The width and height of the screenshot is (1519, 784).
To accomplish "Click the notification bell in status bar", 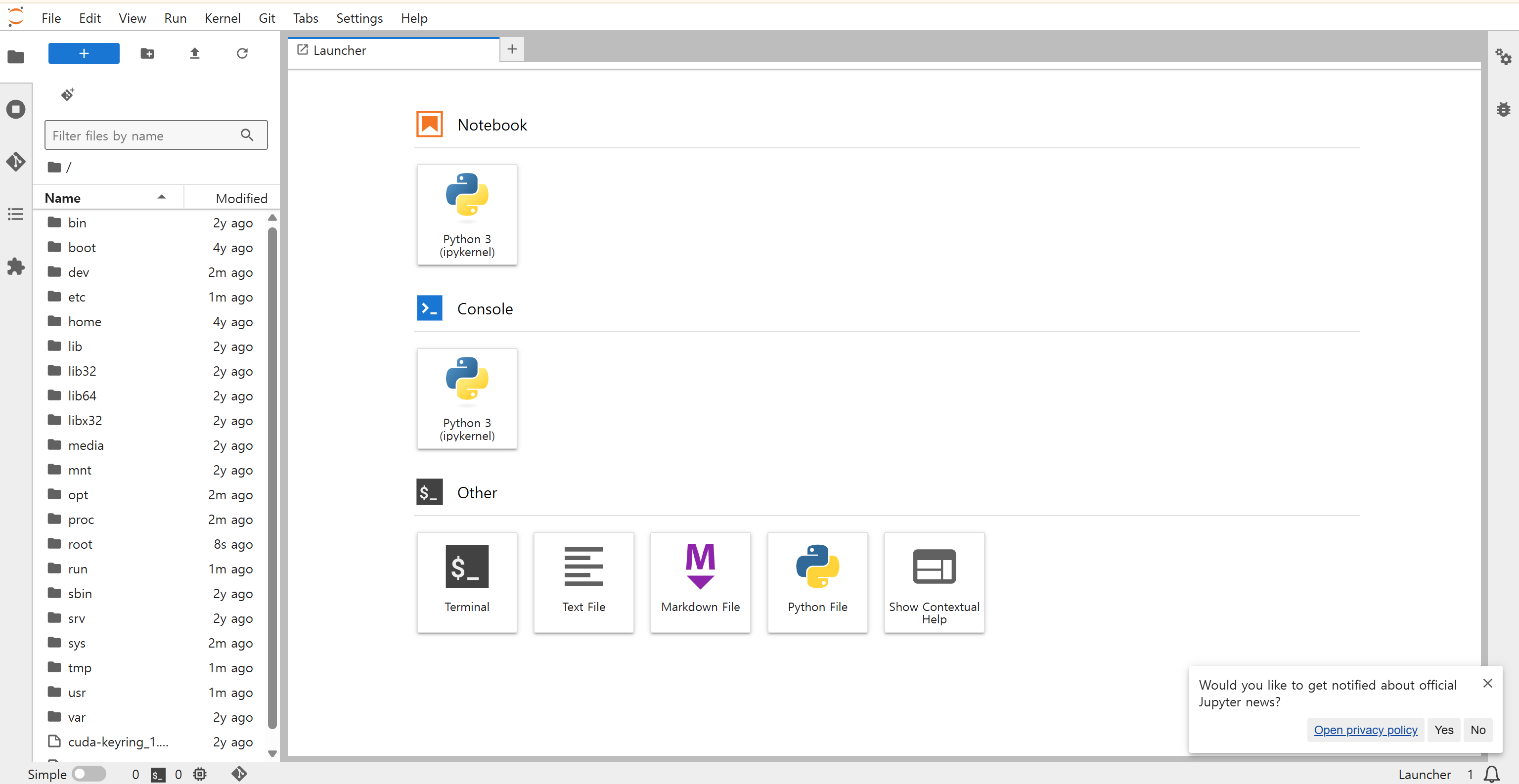I will tap(1492, 774).
